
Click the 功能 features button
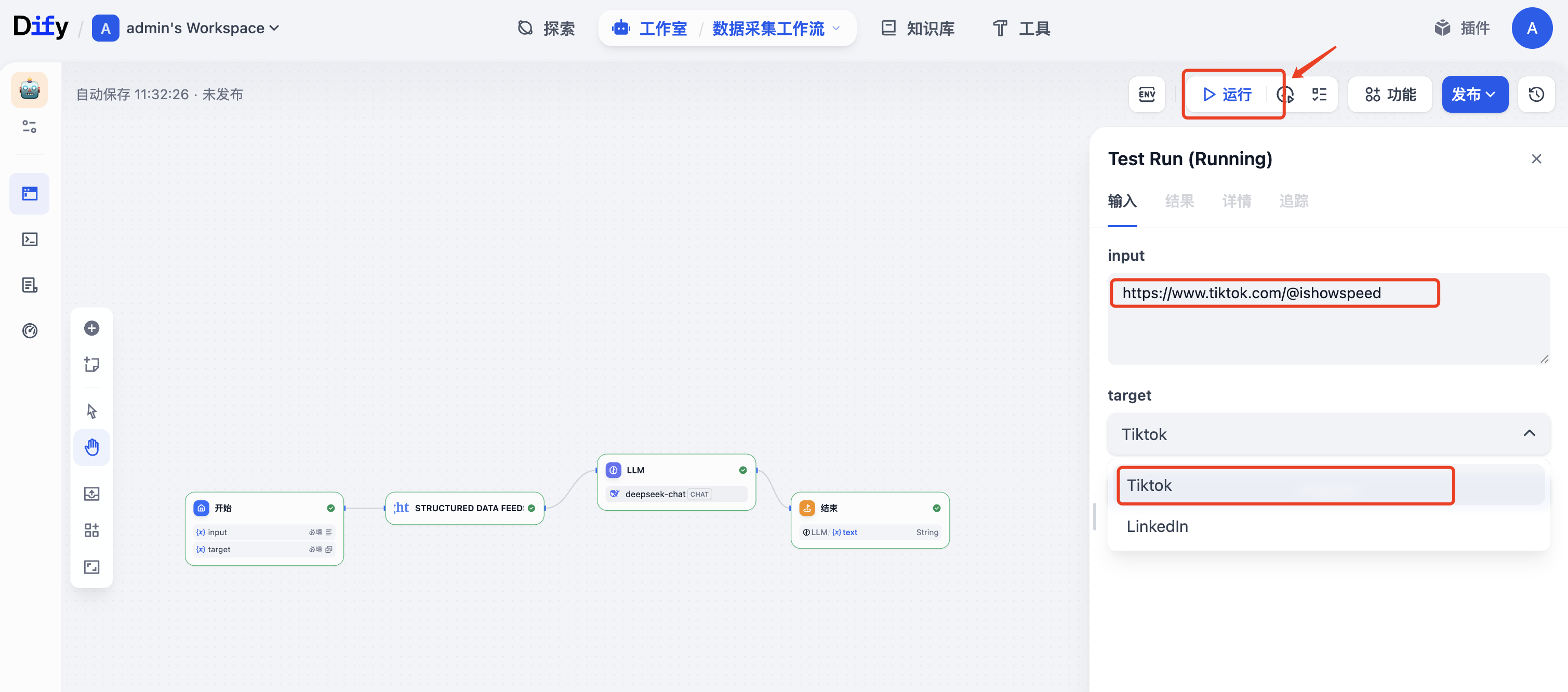[1390, 95]
